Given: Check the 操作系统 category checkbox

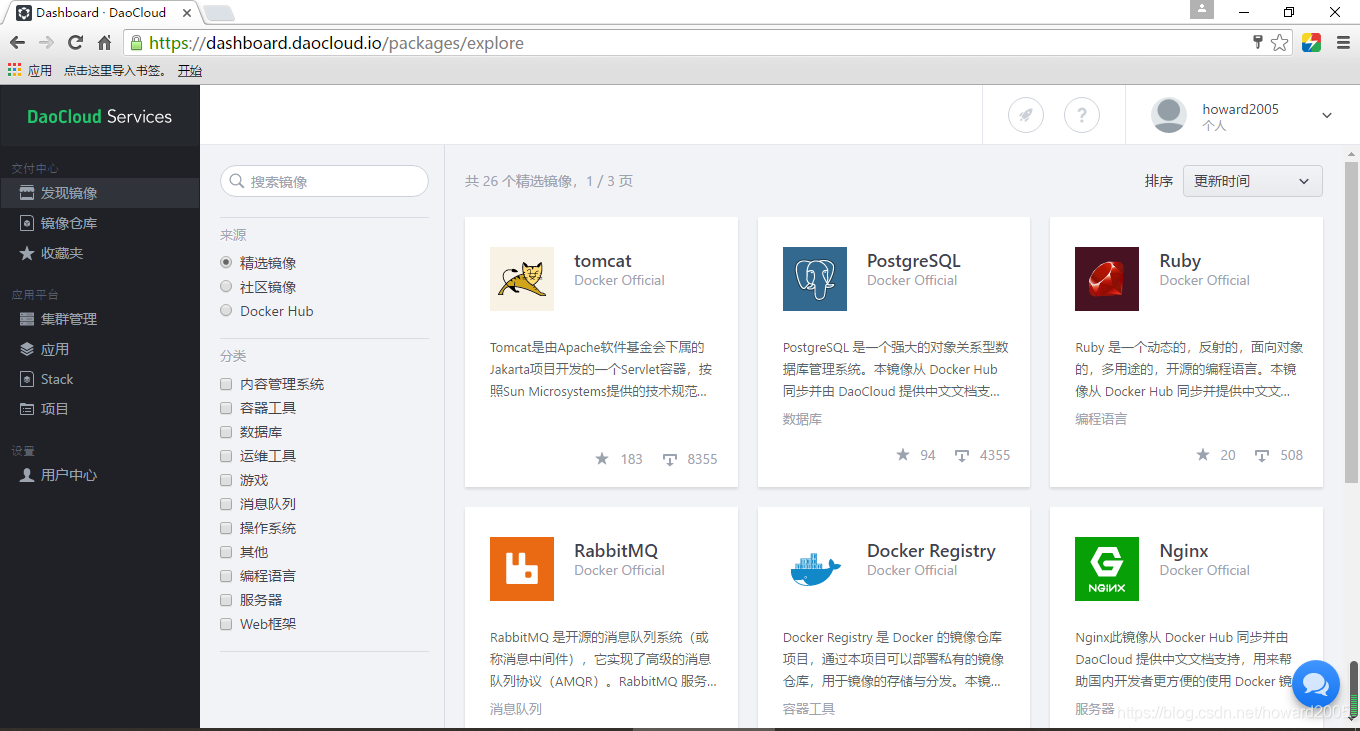Looking at the screenshot, I should pos(226,528).
